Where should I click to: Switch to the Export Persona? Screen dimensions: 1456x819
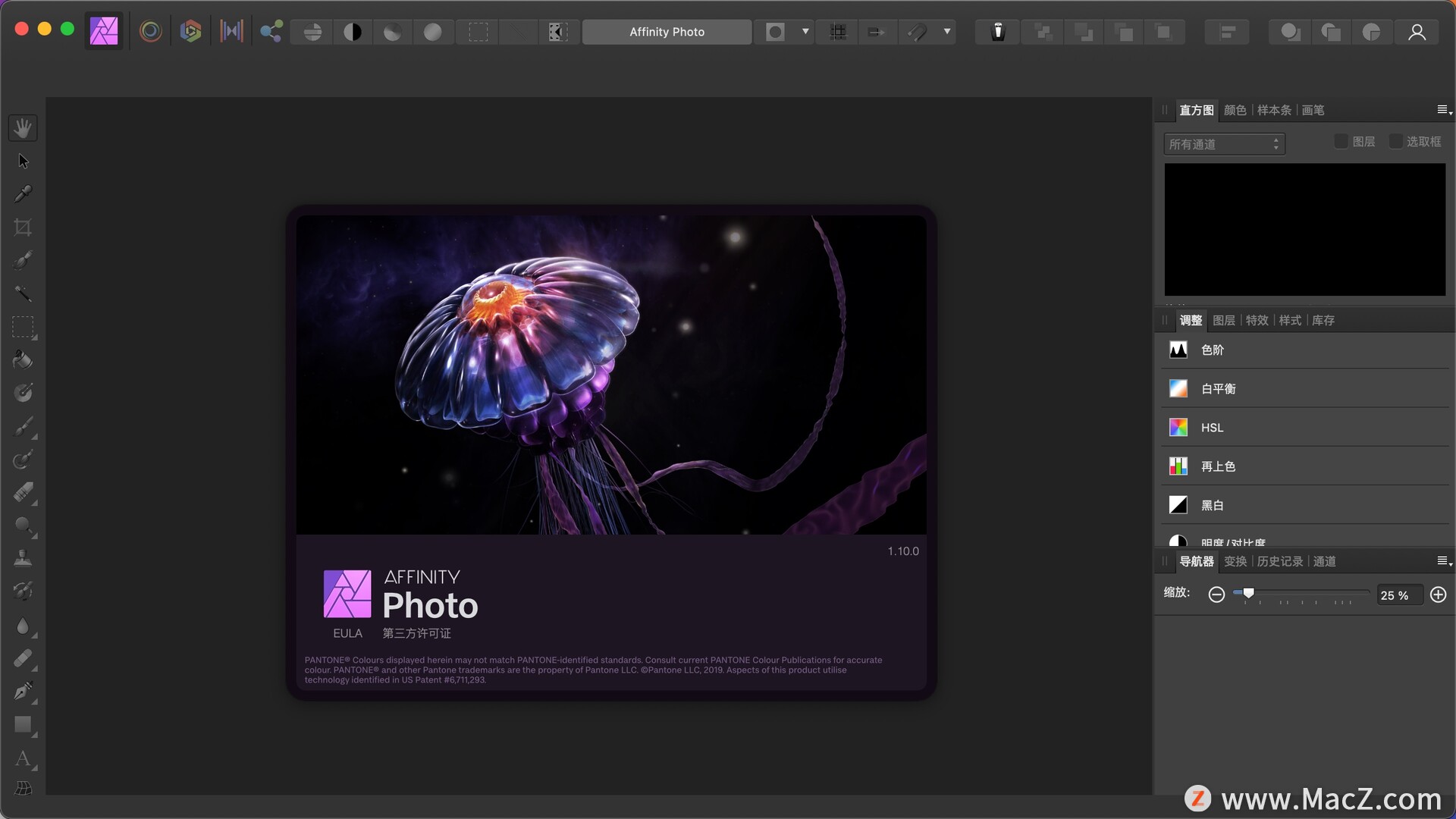point(271,31)
